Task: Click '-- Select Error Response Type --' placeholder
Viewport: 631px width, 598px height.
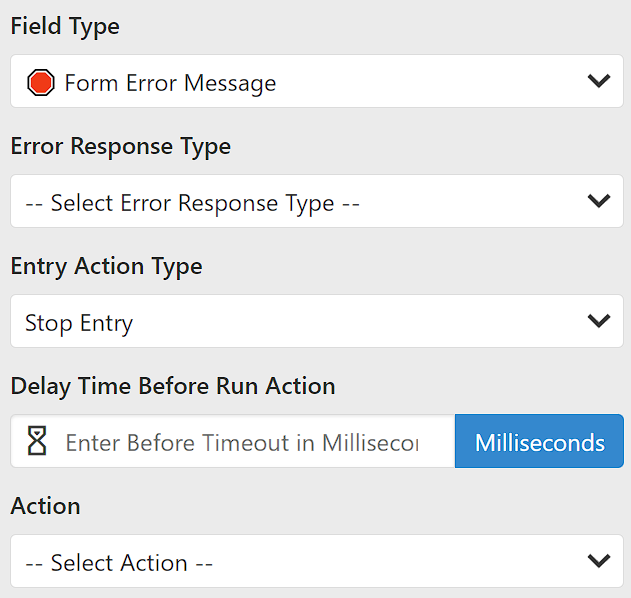Action: [192, 203]
